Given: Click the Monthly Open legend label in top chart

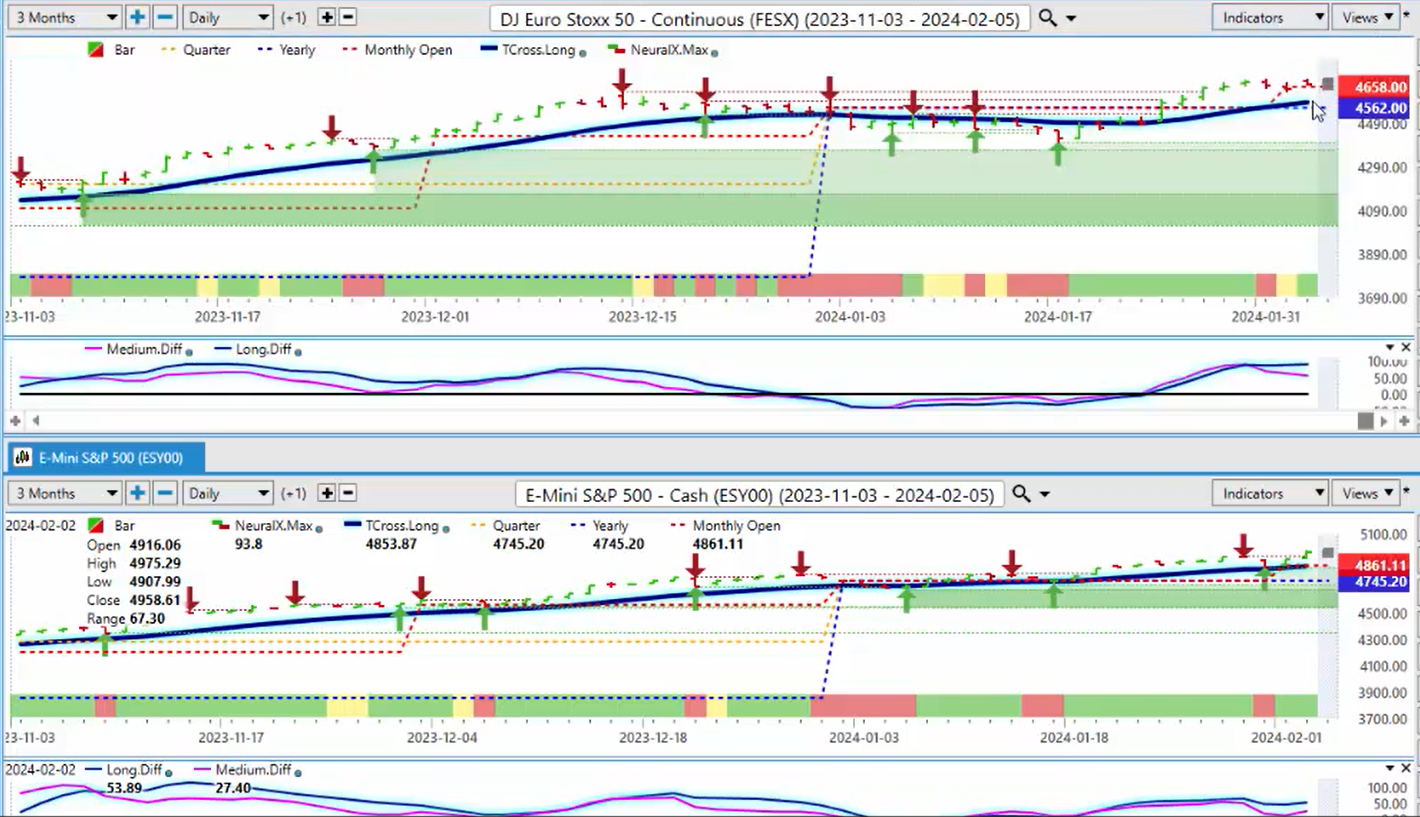Looking at the screenshot, I should pyautogui.click(x=408, y=50).
